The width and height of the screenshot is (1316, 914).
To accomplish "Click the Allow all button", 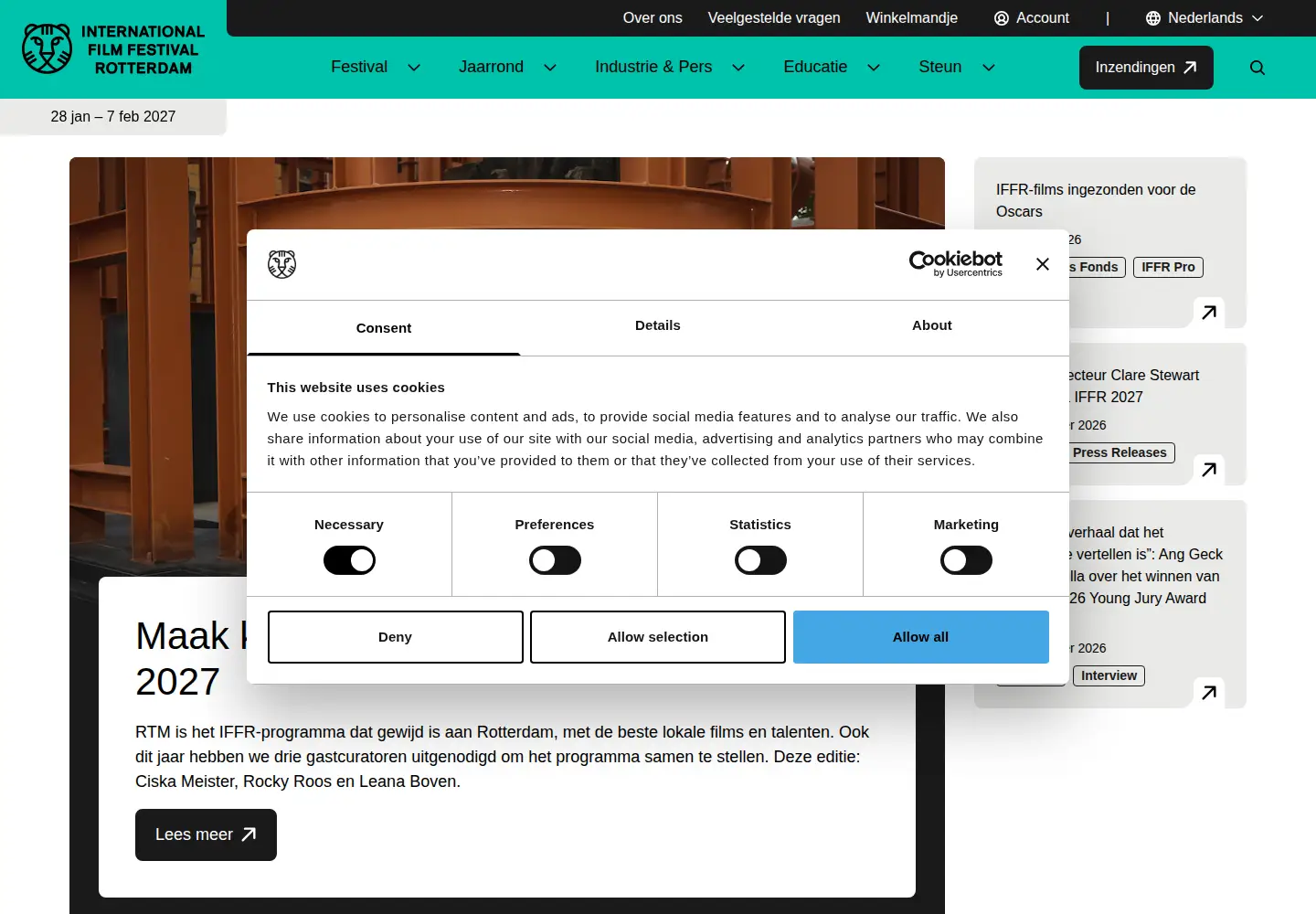I will pos(921,637).
